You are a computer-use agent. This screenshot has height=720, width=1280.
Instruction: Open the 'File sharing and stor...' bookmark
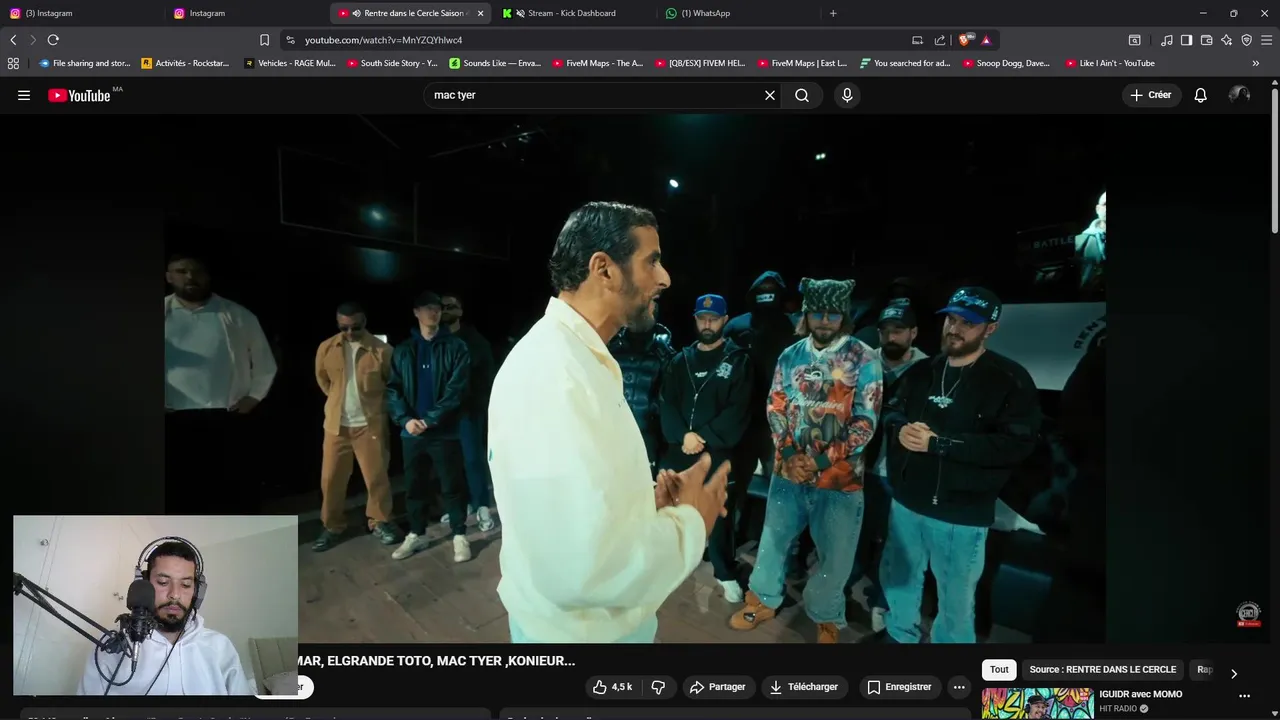tap(85, 63)
